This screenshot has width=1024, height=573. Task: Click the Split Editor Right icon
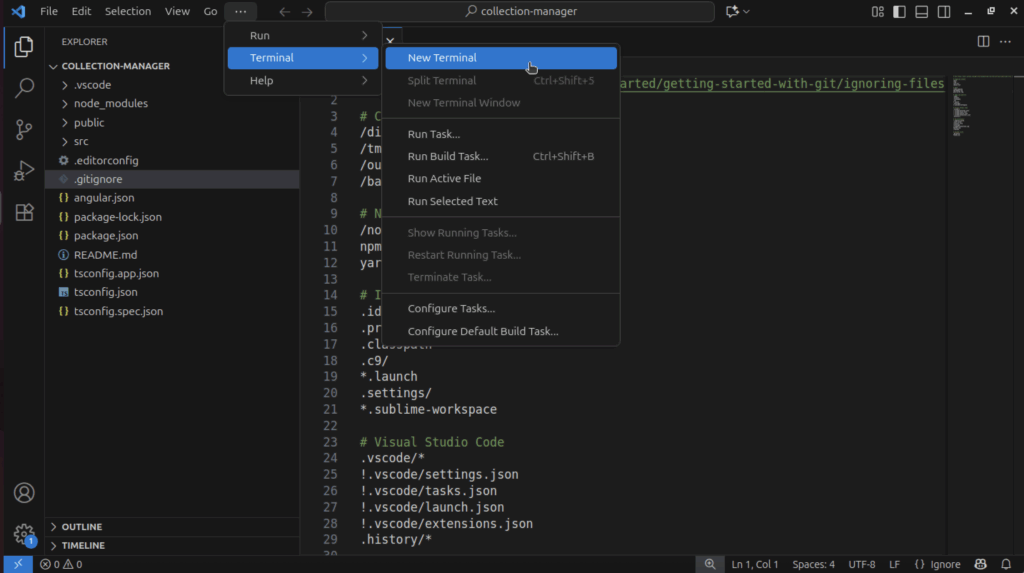click(983, 41)
